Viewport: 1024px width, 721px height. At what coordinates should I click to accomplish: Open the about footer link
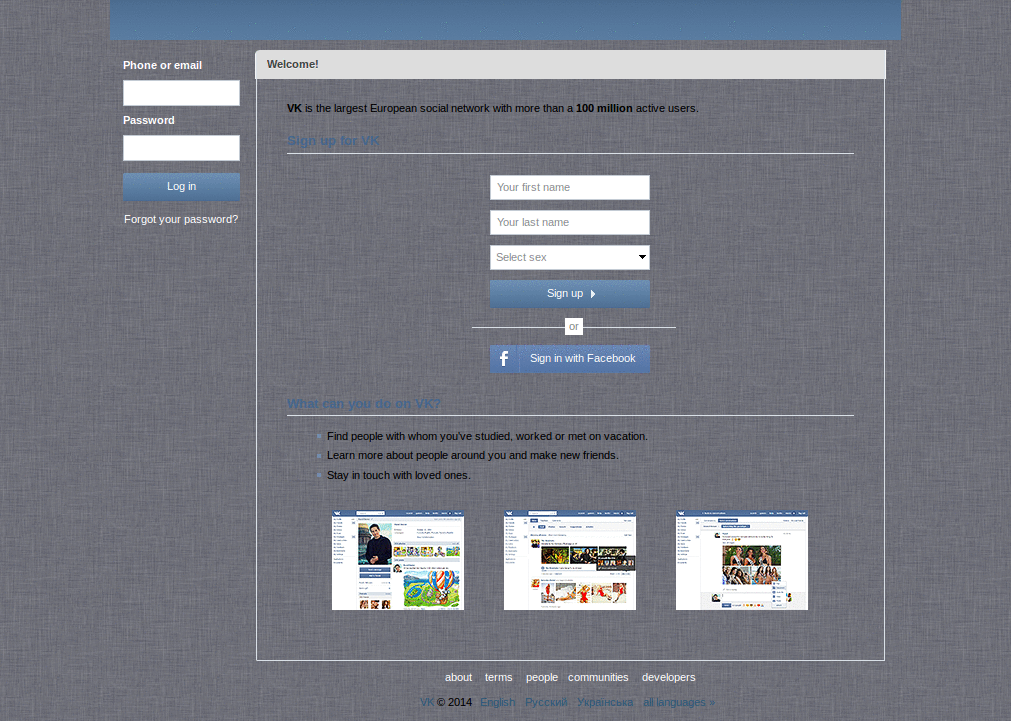(458, 677)
